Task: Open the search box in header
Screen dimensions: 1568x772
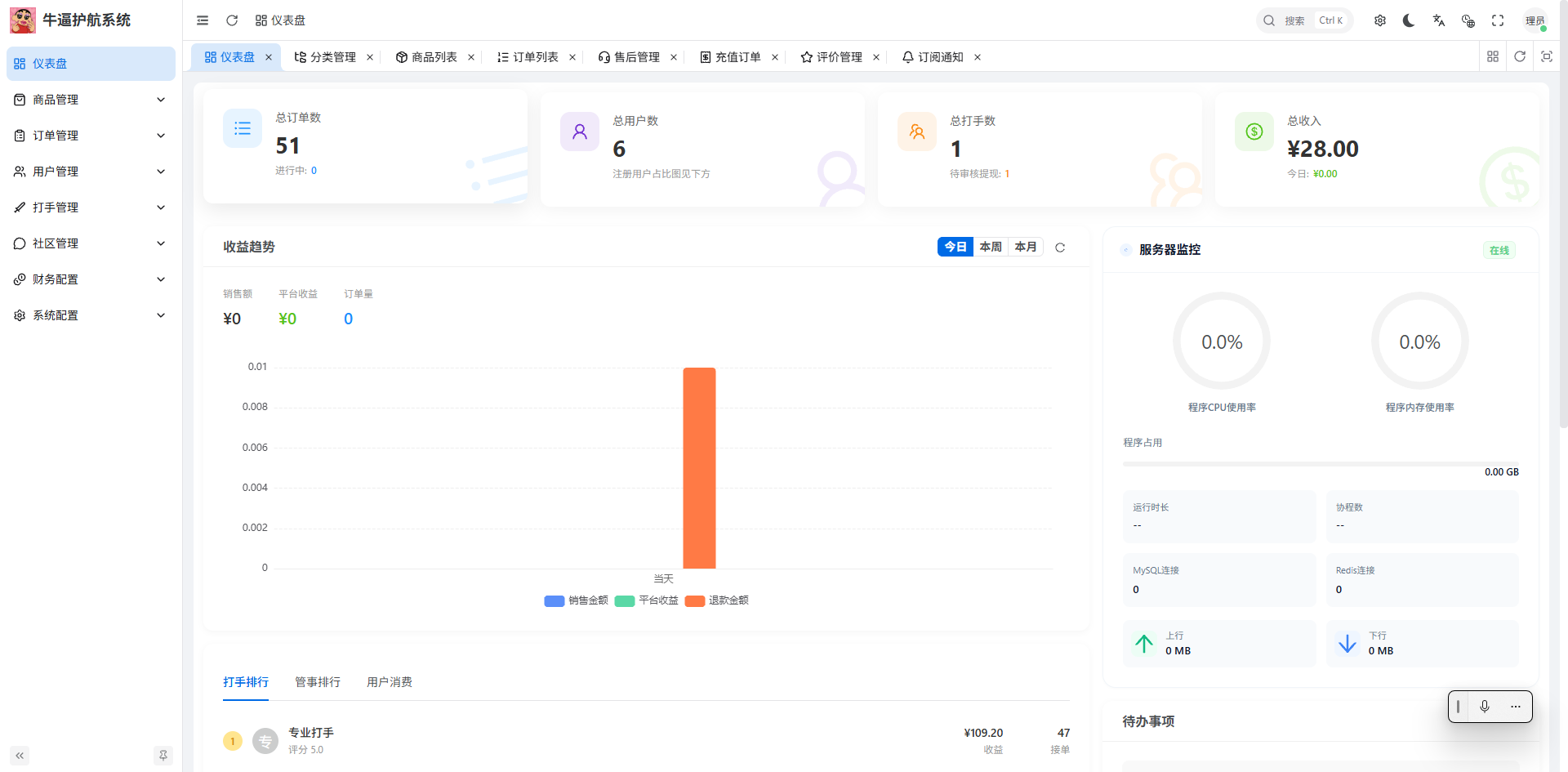Action: [x=1303, y=20]
